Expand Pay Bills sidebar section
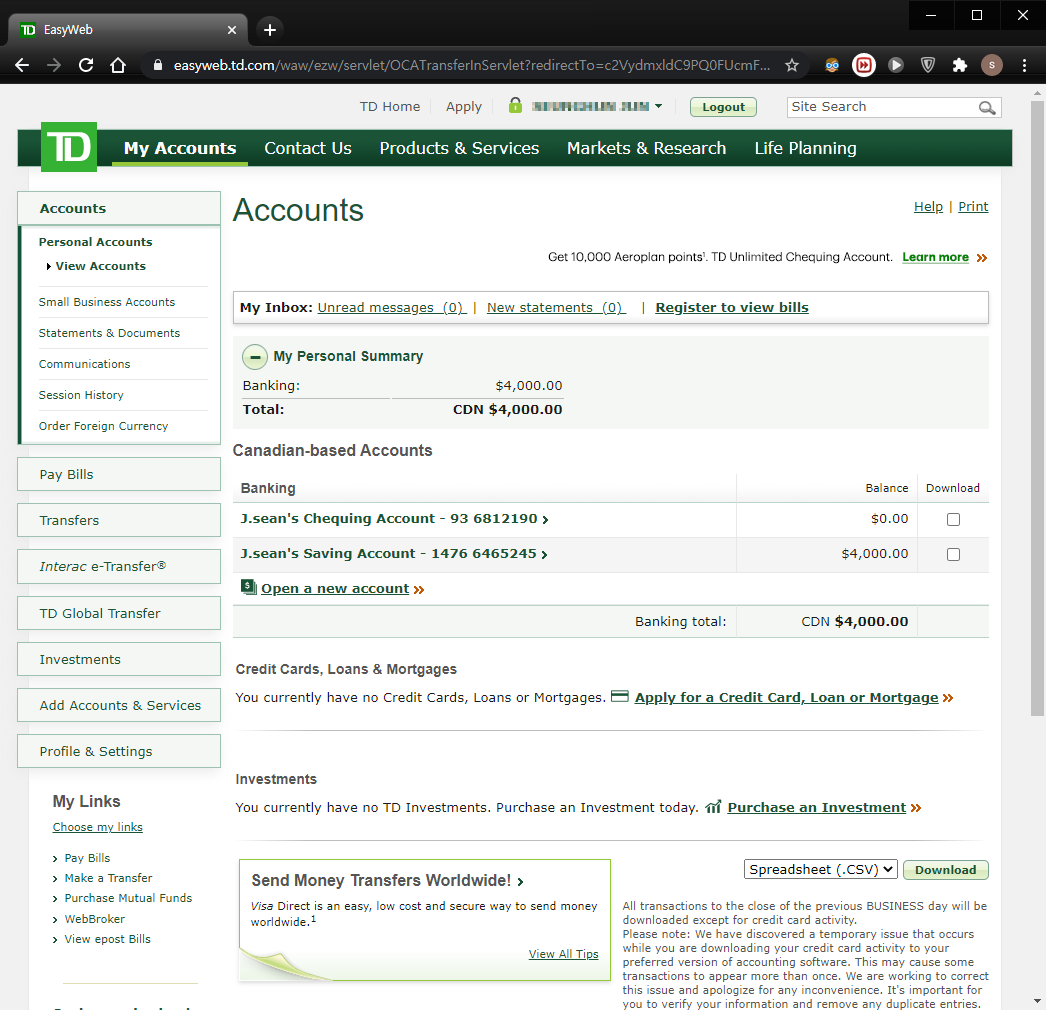 pos(119,474)
